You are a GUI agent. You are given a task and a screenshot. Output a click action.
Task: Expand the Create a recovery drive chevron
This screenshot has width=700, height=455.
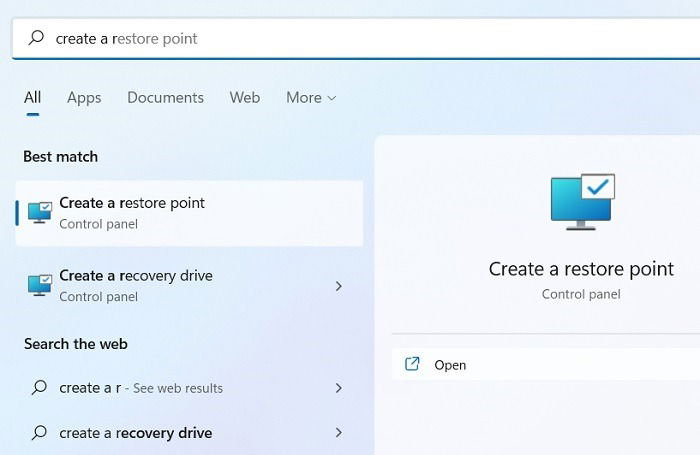pos(338,286)
